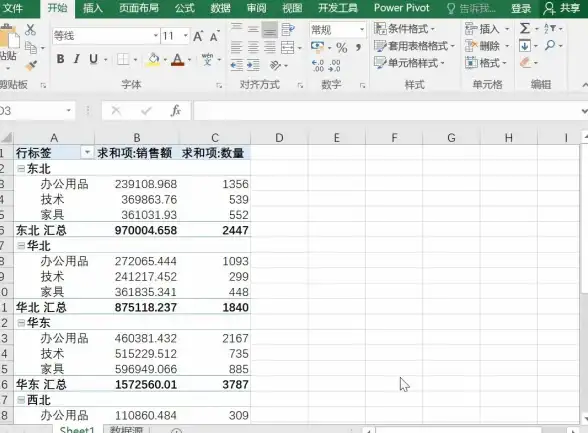Viewport: 588px width, 433px height.
Task: Increase indent of cell
Action: click(253, 65)
